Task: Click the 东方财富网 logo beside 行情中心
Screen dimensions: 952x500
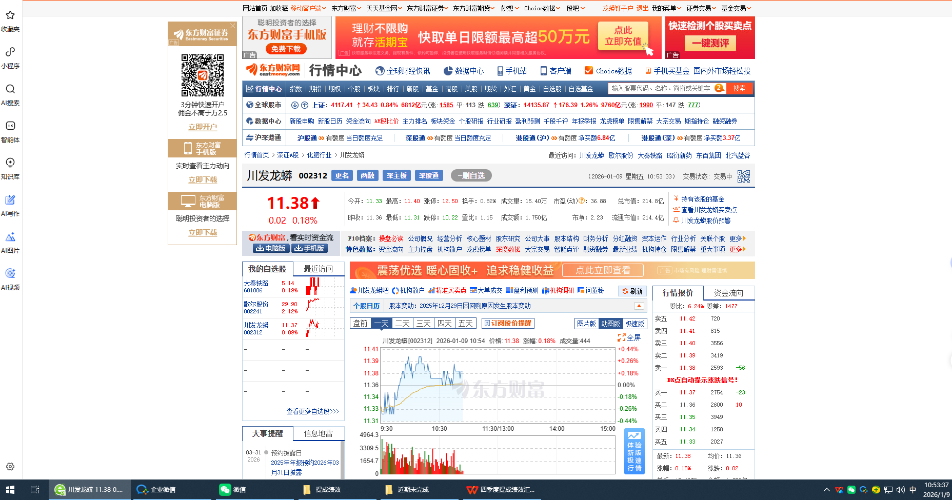Action: pyautogui.click(x=273, y=70)
